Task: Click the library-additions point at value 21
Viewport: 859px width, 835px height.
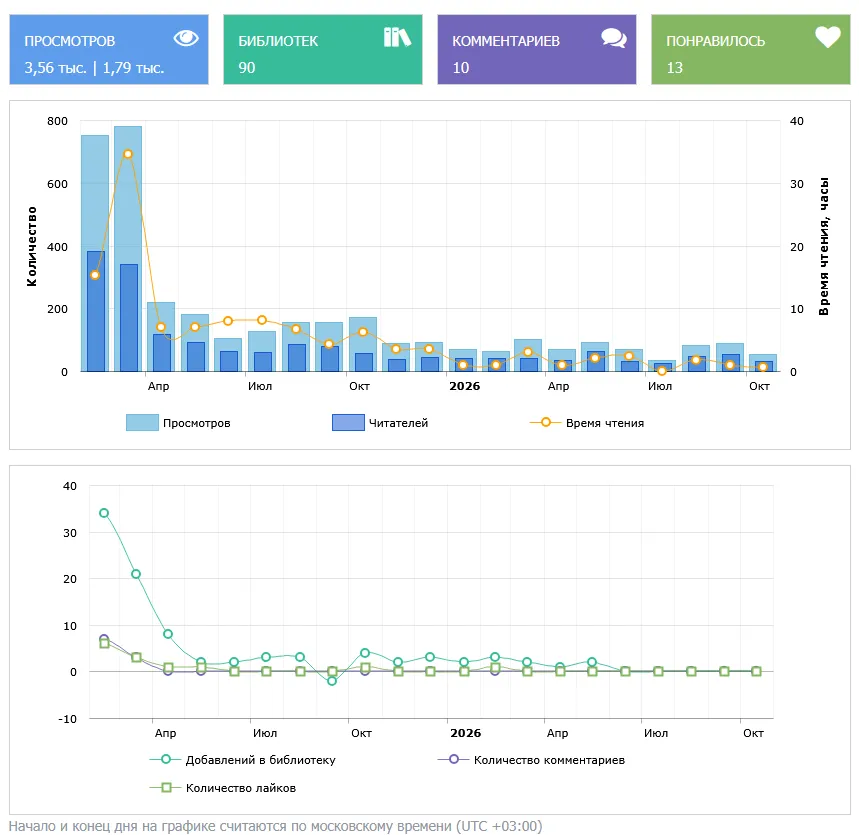Action: coord(136,574)
